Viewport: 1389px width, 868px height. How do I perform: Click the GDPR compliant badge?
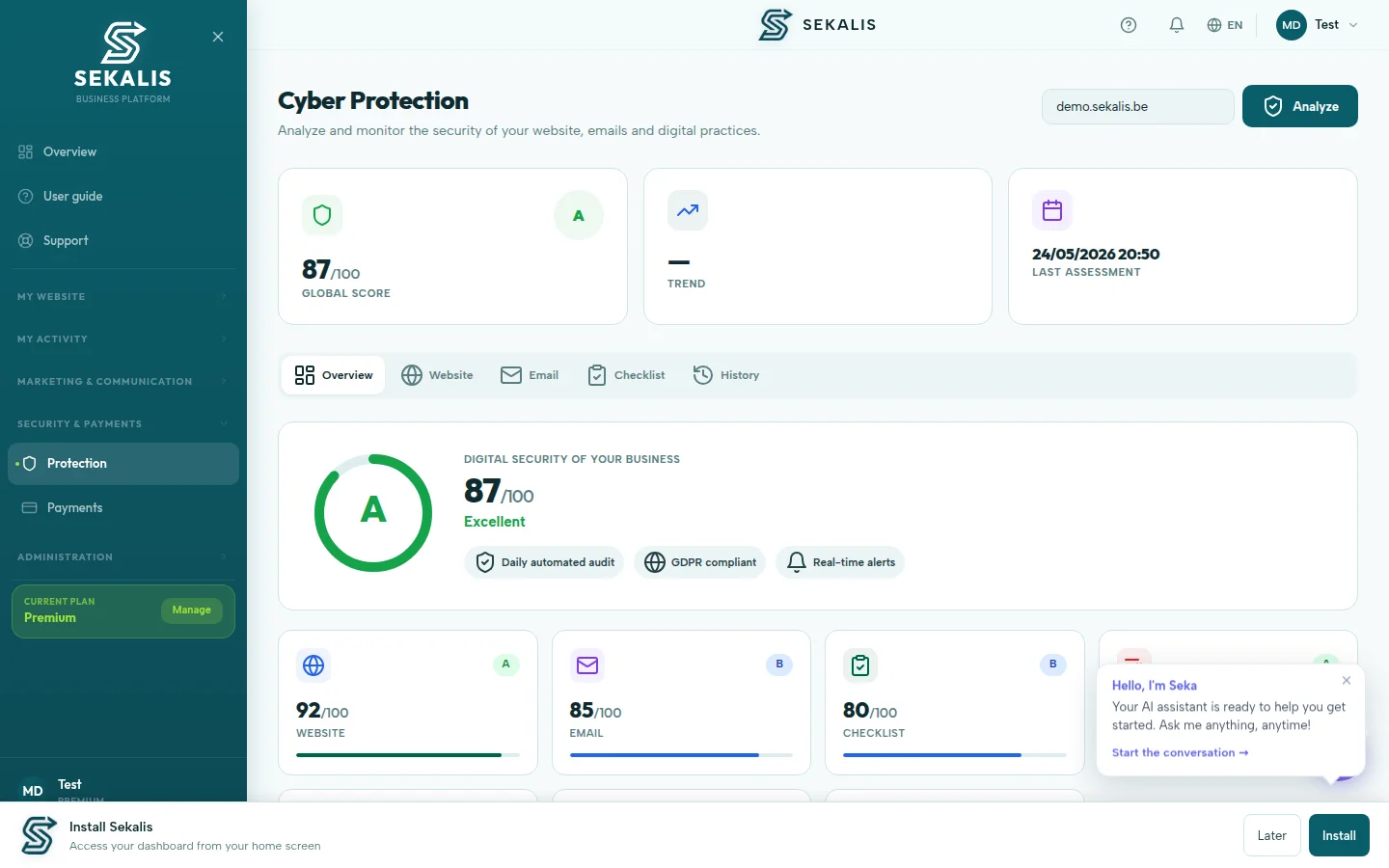click(x=699, y=562)
